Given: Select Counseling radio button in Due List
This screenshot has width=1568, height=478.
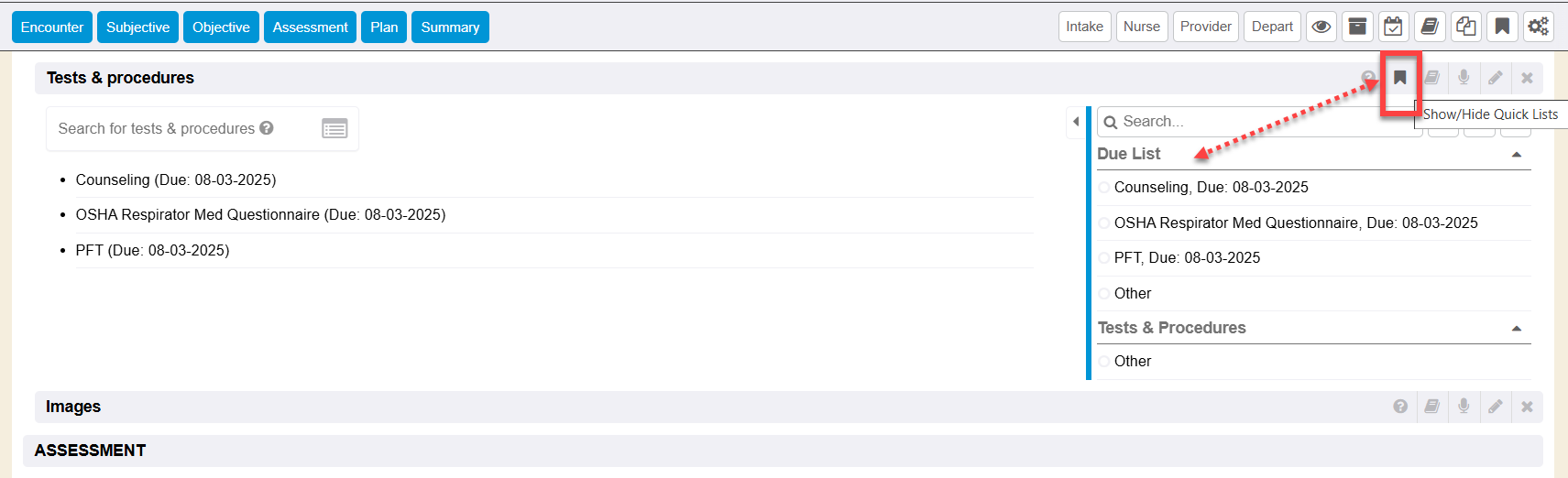Looking at the screenshot, I should click(1104, 188).
